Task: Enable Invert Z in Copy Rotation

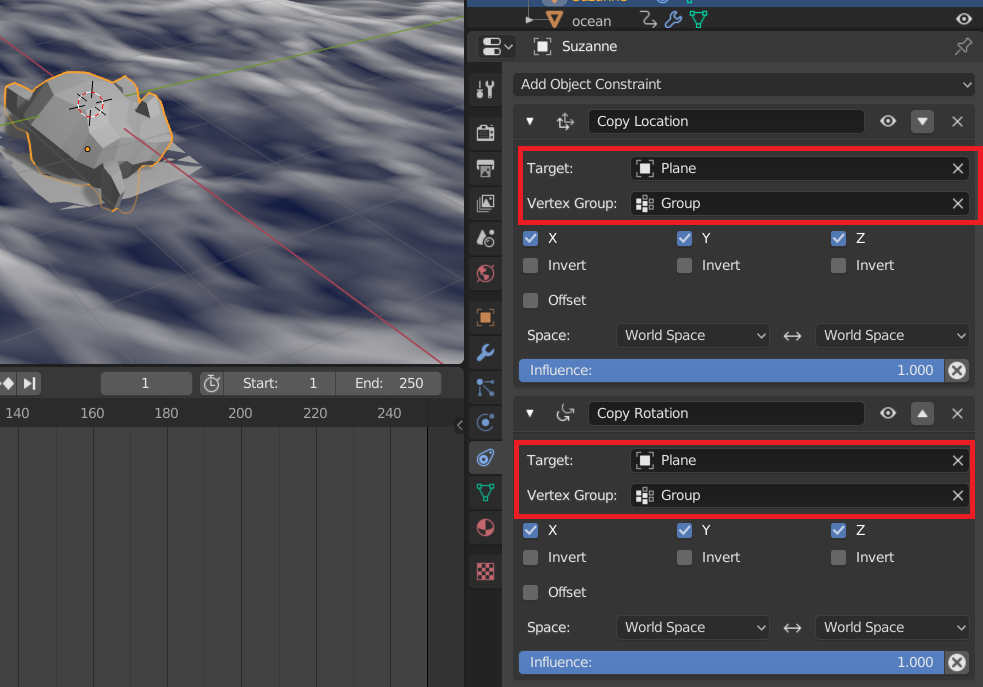Action: point(838,557)
